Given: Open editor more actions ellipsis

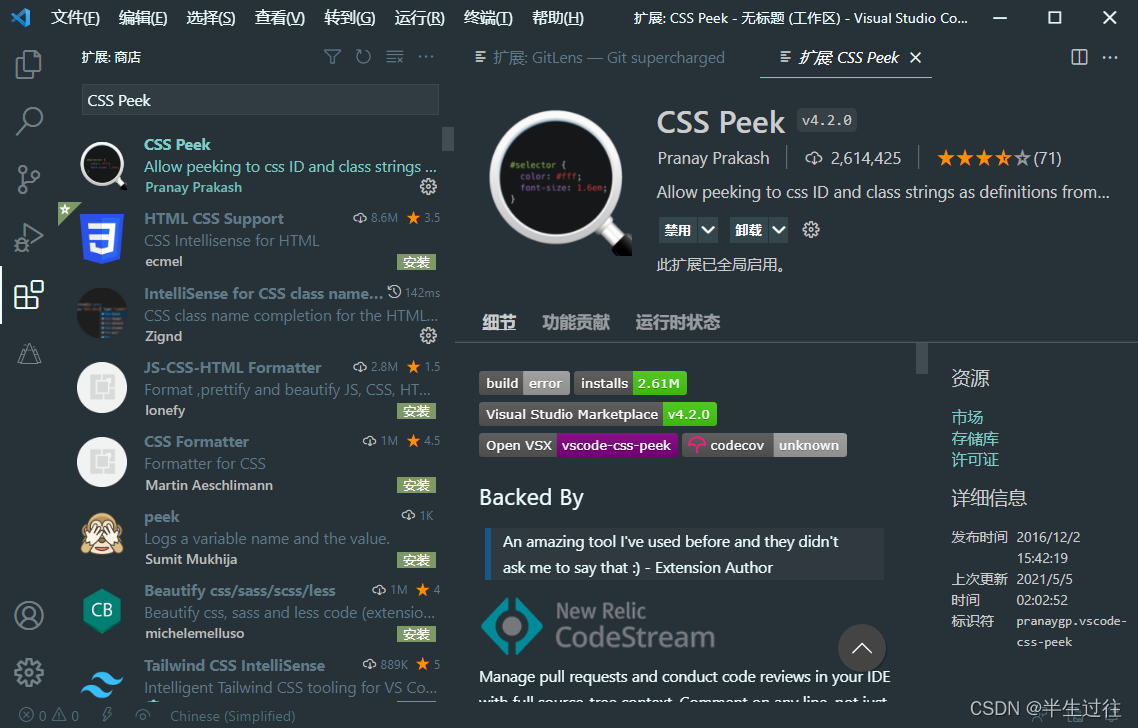Looking at the screenshot, I should tap(1110, 57).
